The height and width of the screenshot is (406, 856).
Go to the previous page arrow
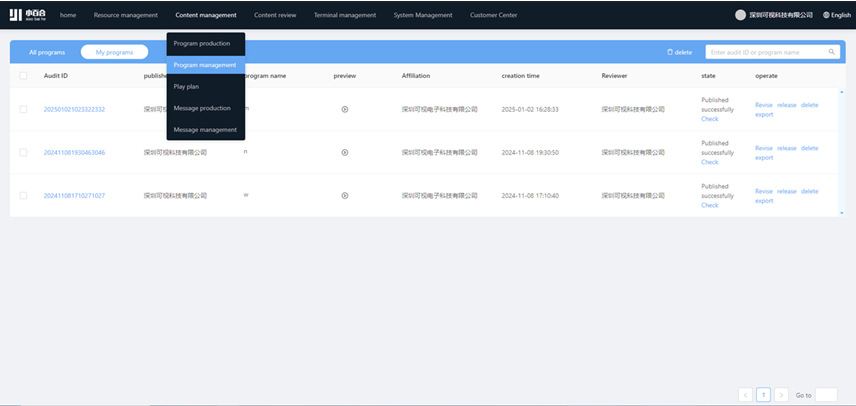point(745,395)
